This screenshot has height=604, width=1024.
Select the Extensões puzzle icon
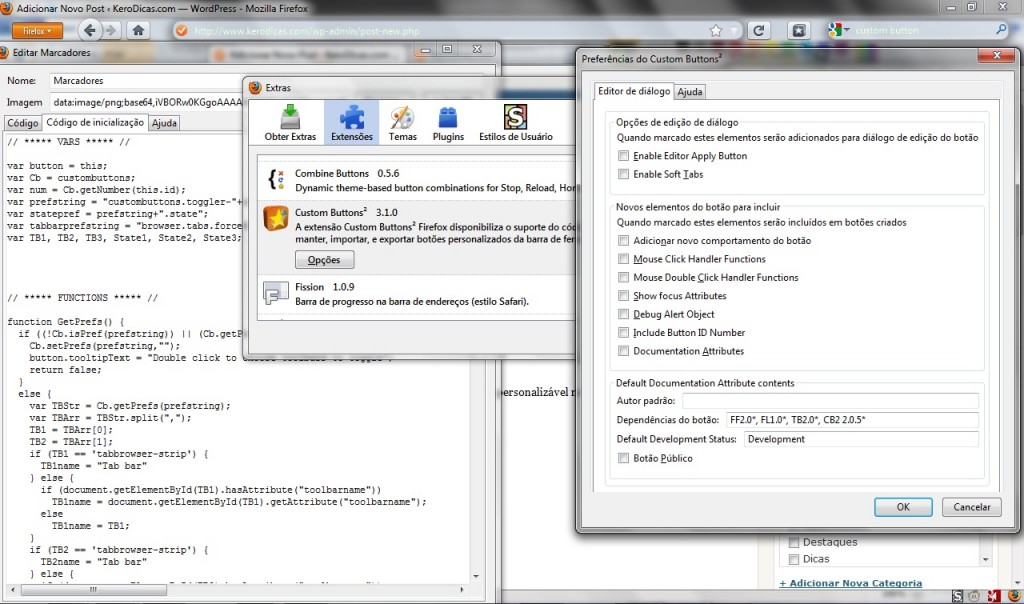click(x=351, y=123)
